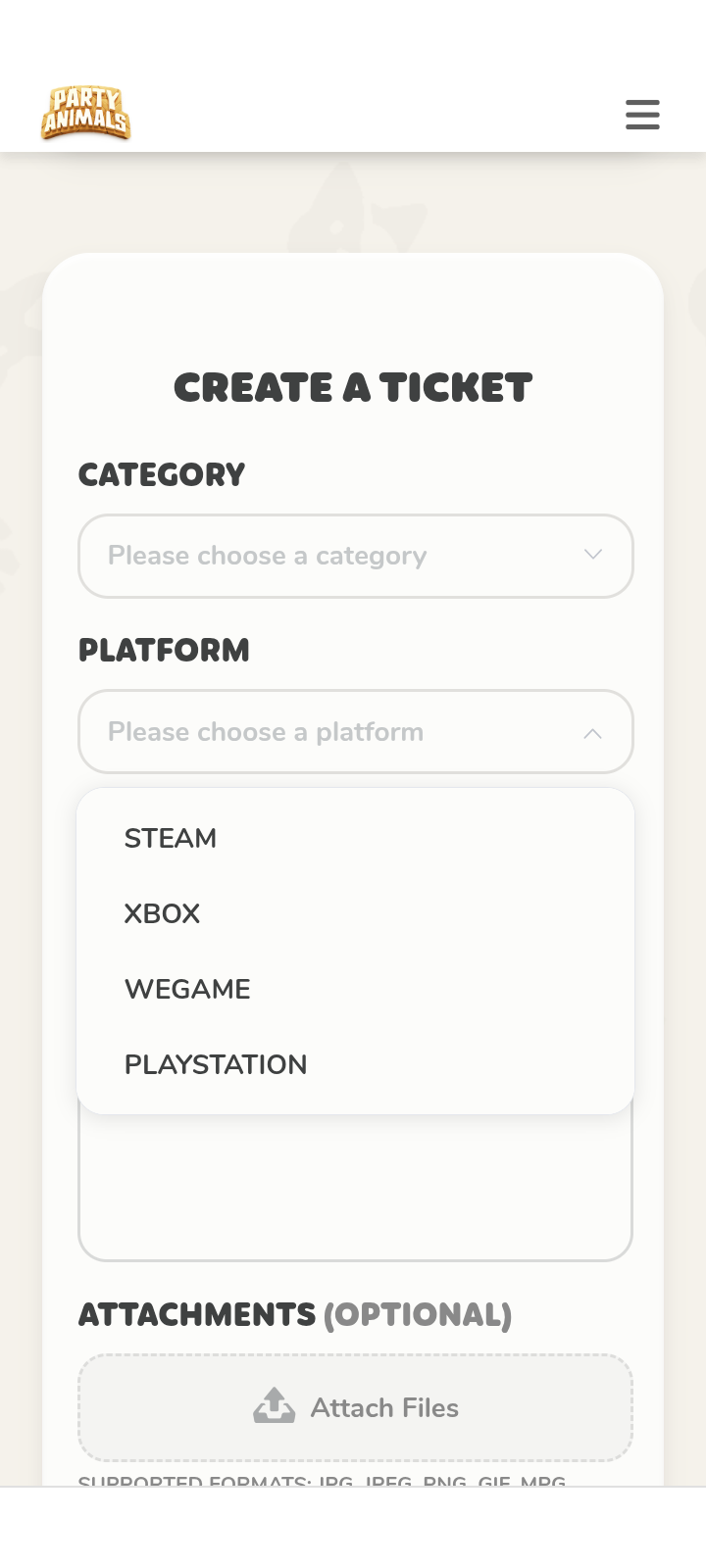
Task: Click the Party Animals logo
Action: click(x=86, y=114)
